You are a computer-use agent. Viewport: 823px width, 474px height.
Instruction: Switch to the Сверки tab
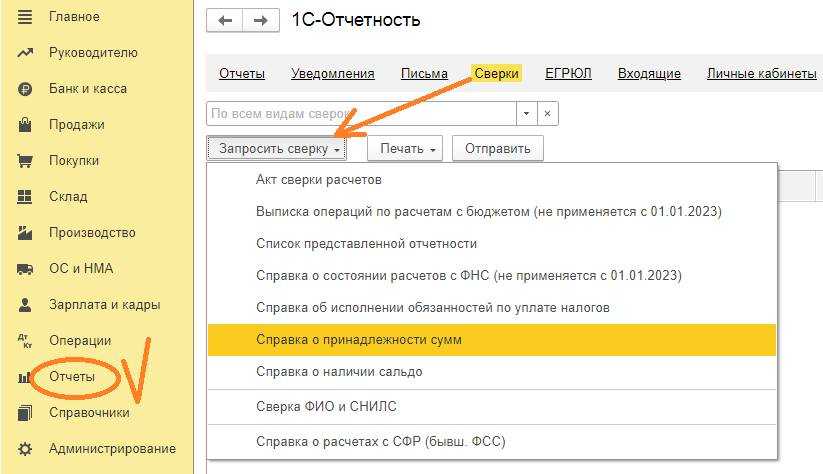click(x=496, y=73)
